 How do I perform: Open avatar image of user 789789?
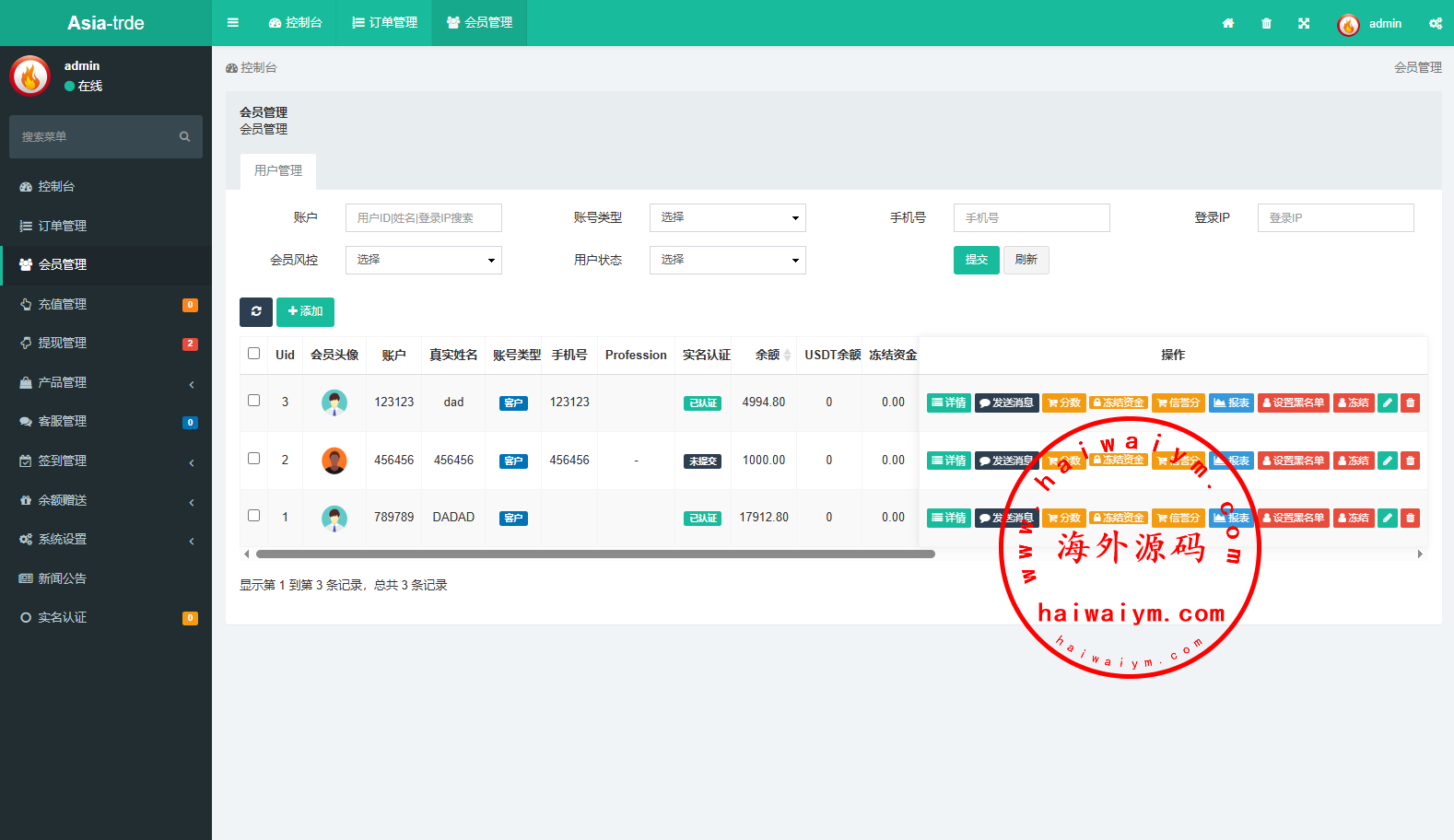click(334, 518)
